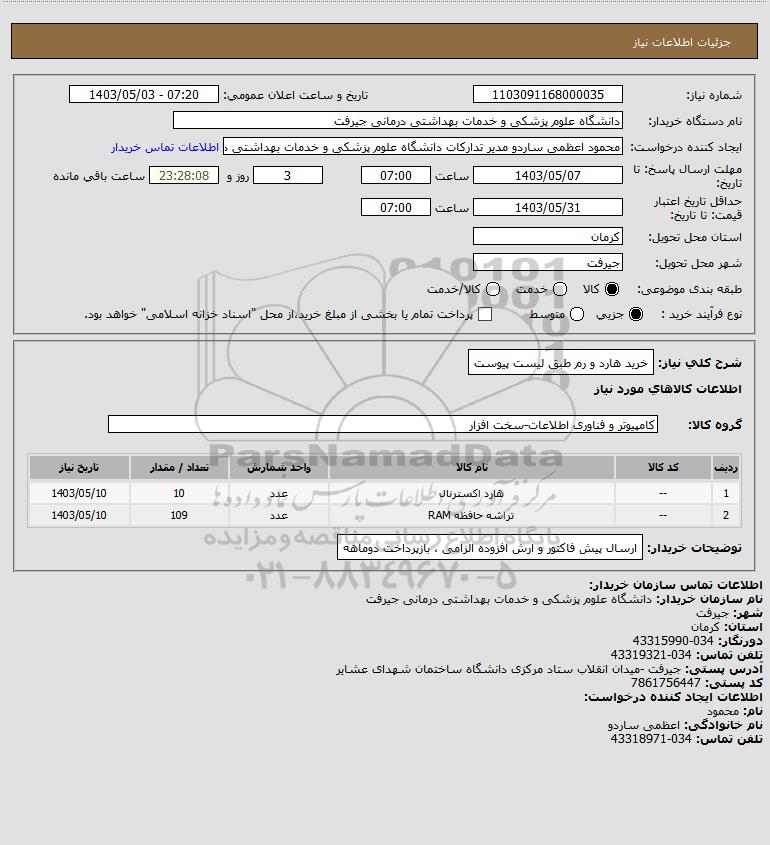Image resolution: width=770 pixels, height=845 pixels.
Task: Choose the متوسط purchase process radio
Action: pos(577,314)
